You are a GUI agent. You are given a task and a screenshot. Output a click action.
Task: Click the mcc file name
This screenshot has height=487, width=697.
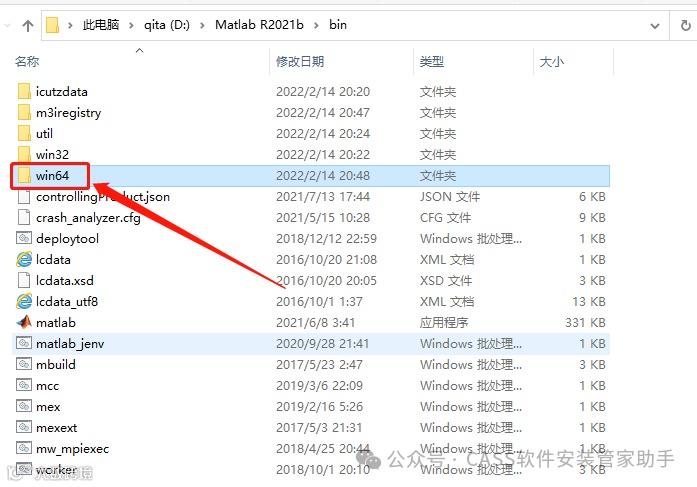pos(48,386)
